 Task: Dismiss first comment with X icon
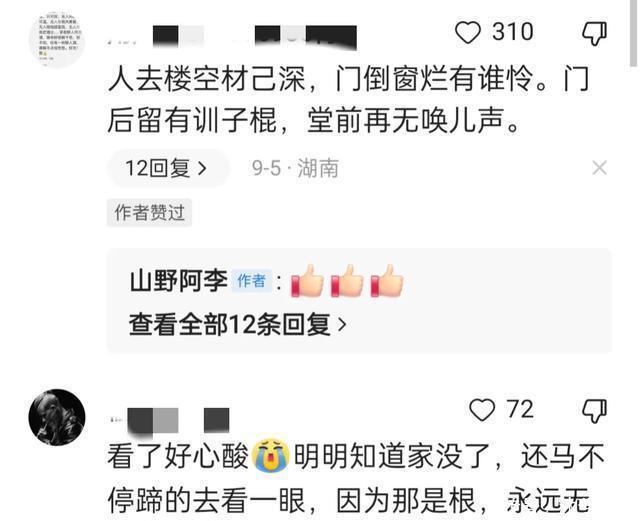pyautogui.click(x=599, y=167)
